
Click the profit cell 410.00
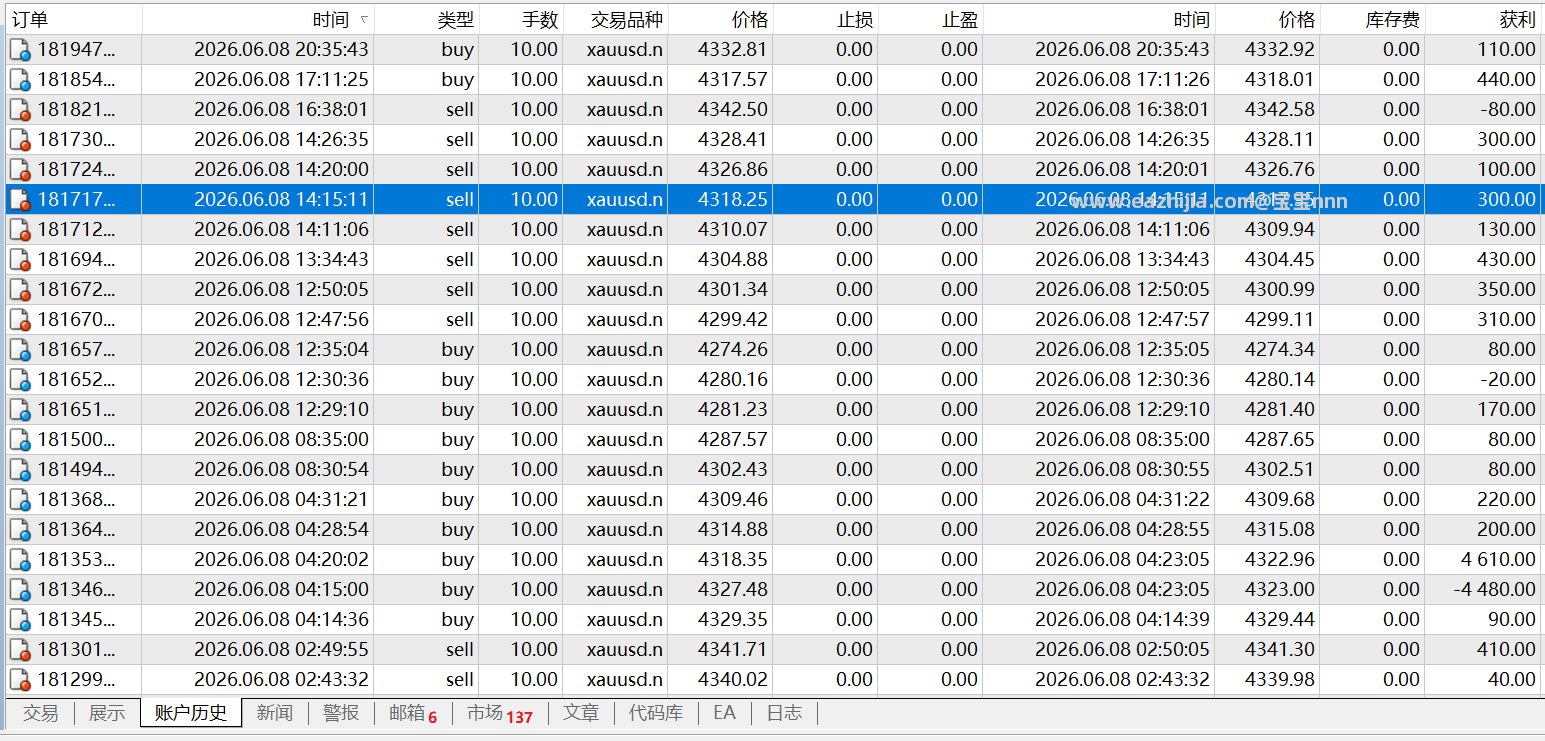(1506, 650)
